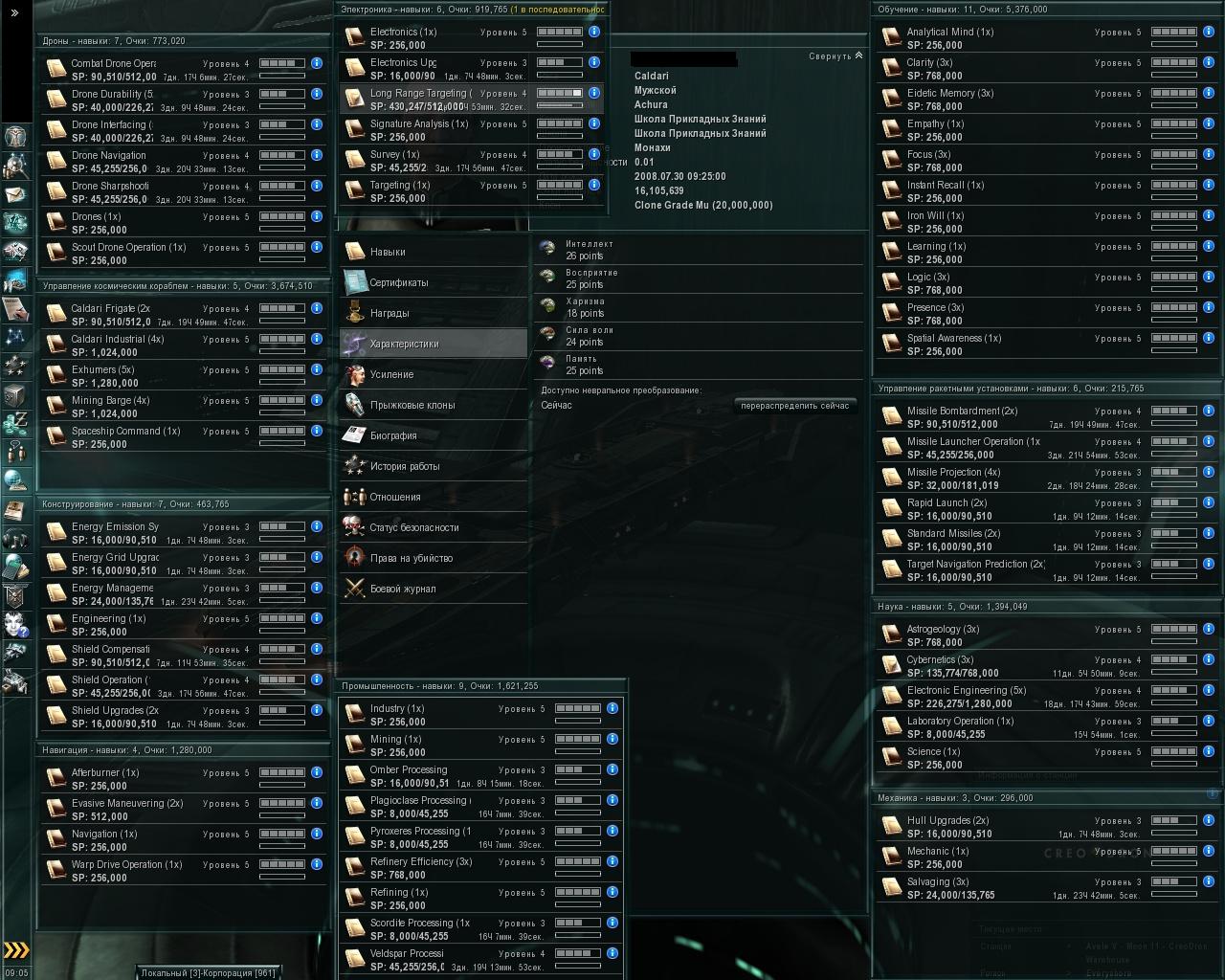The width and height of the screenshot is (1225, 980).
Task: Show info for Hull Upgrades skill
Action: pyautogui.click(x=1209, y=820)
